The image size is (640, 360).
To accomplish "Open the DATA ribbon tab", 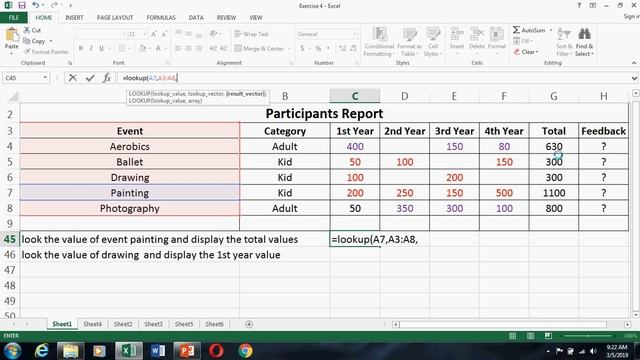I will [196, 18].
